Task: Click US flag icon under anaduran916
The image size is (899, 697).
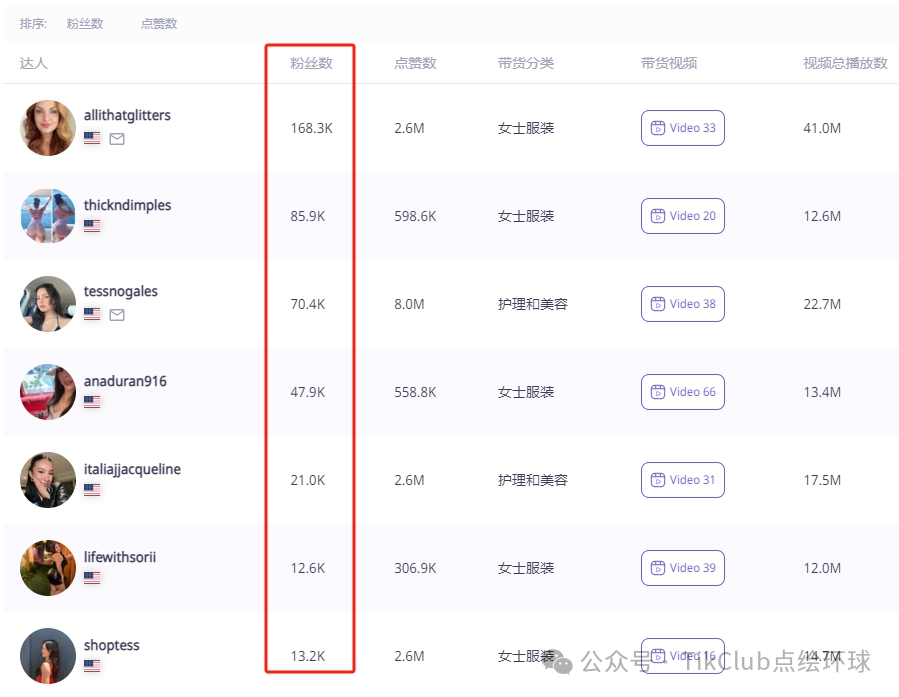Action: (92, 402)
